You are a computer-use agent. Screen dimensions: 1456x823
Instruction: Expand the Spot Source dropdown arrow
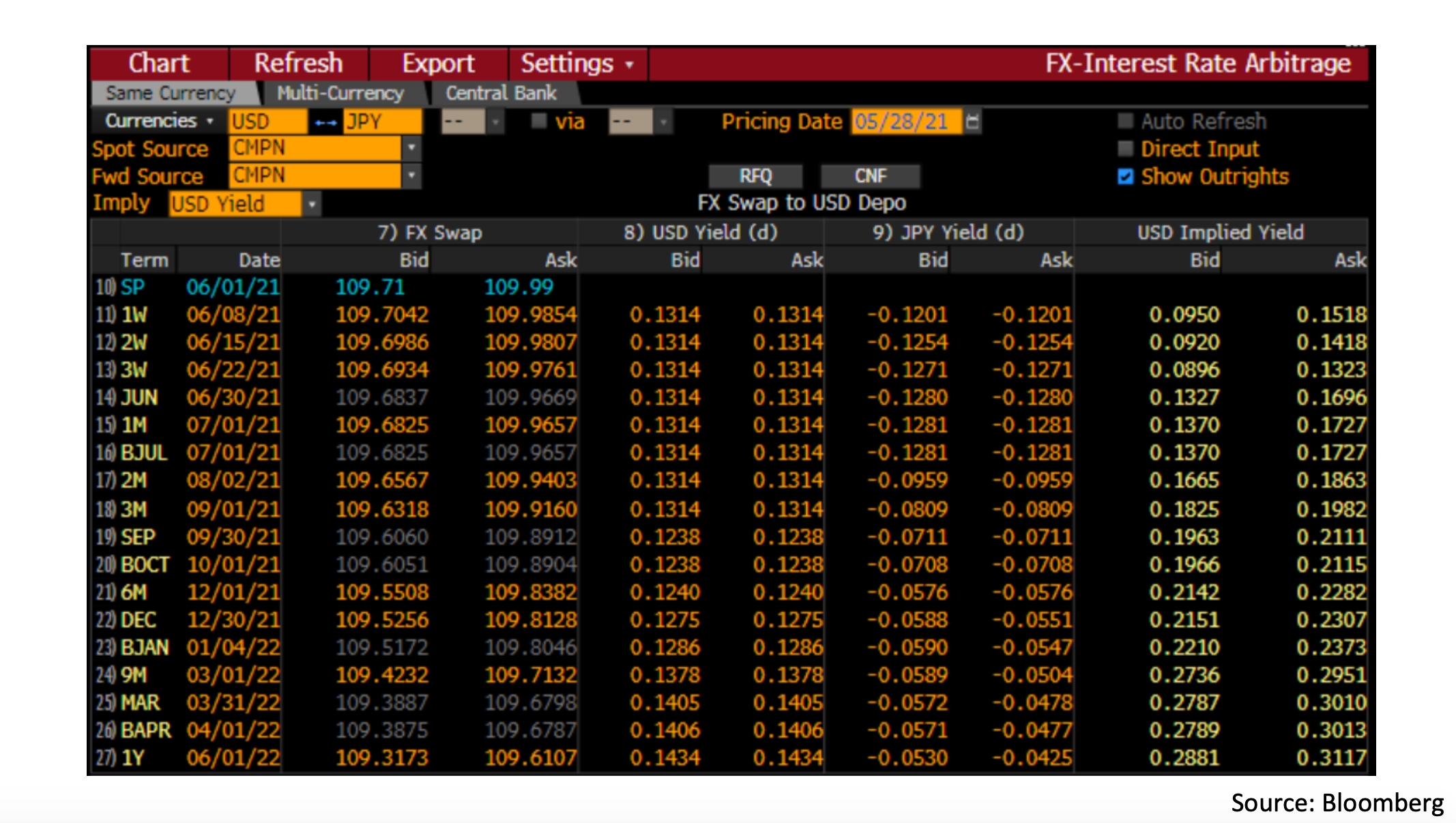point(411,147)
